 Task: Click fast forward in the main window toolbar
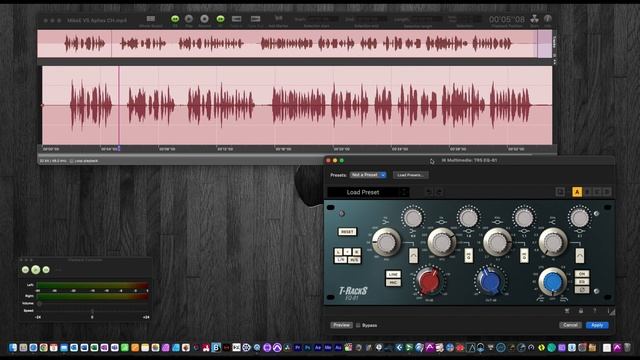tap(220, 19)
